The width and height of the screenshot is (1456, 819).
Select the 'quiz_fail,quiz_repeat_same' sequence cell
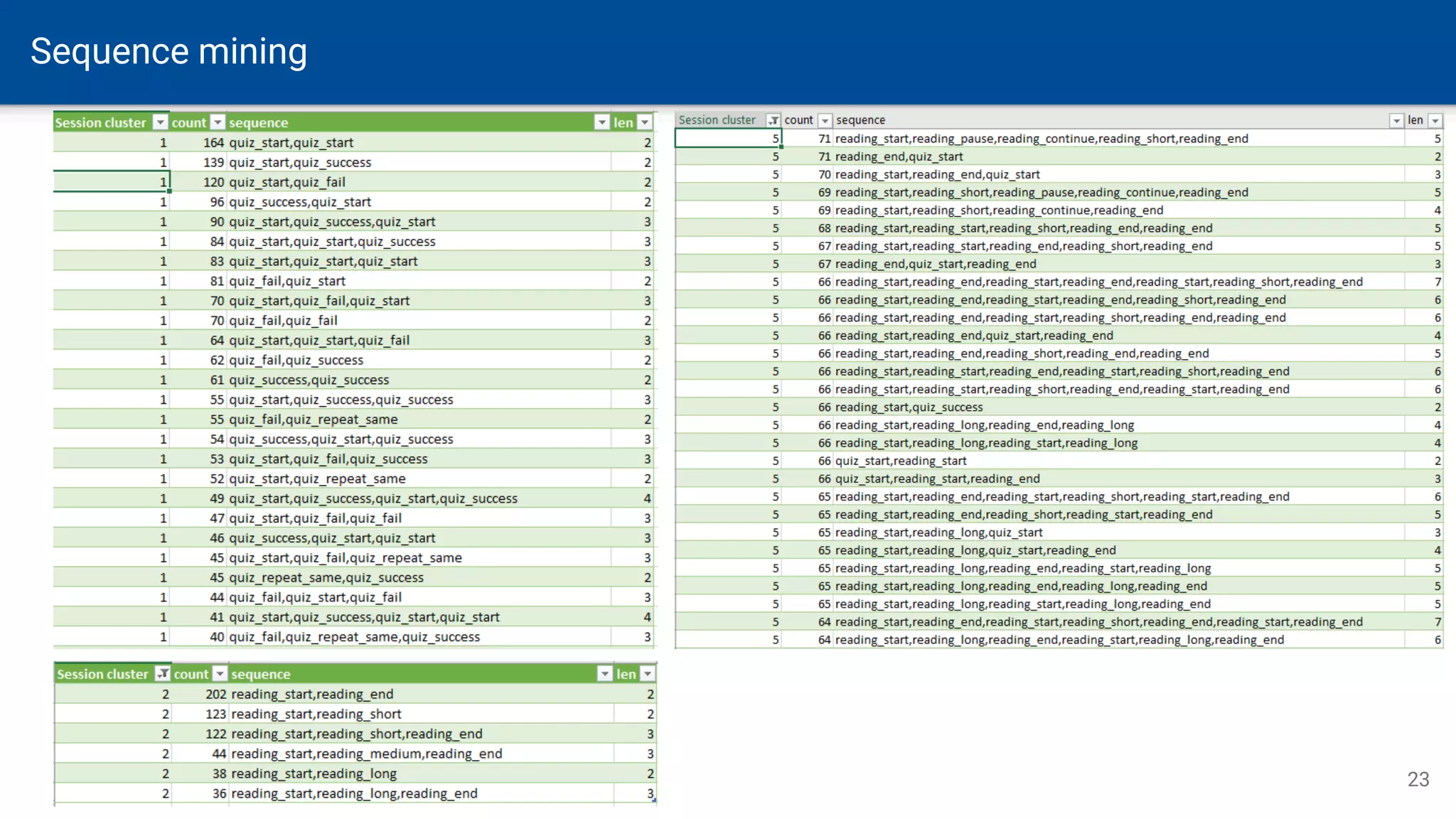click(x=419, y=419)
